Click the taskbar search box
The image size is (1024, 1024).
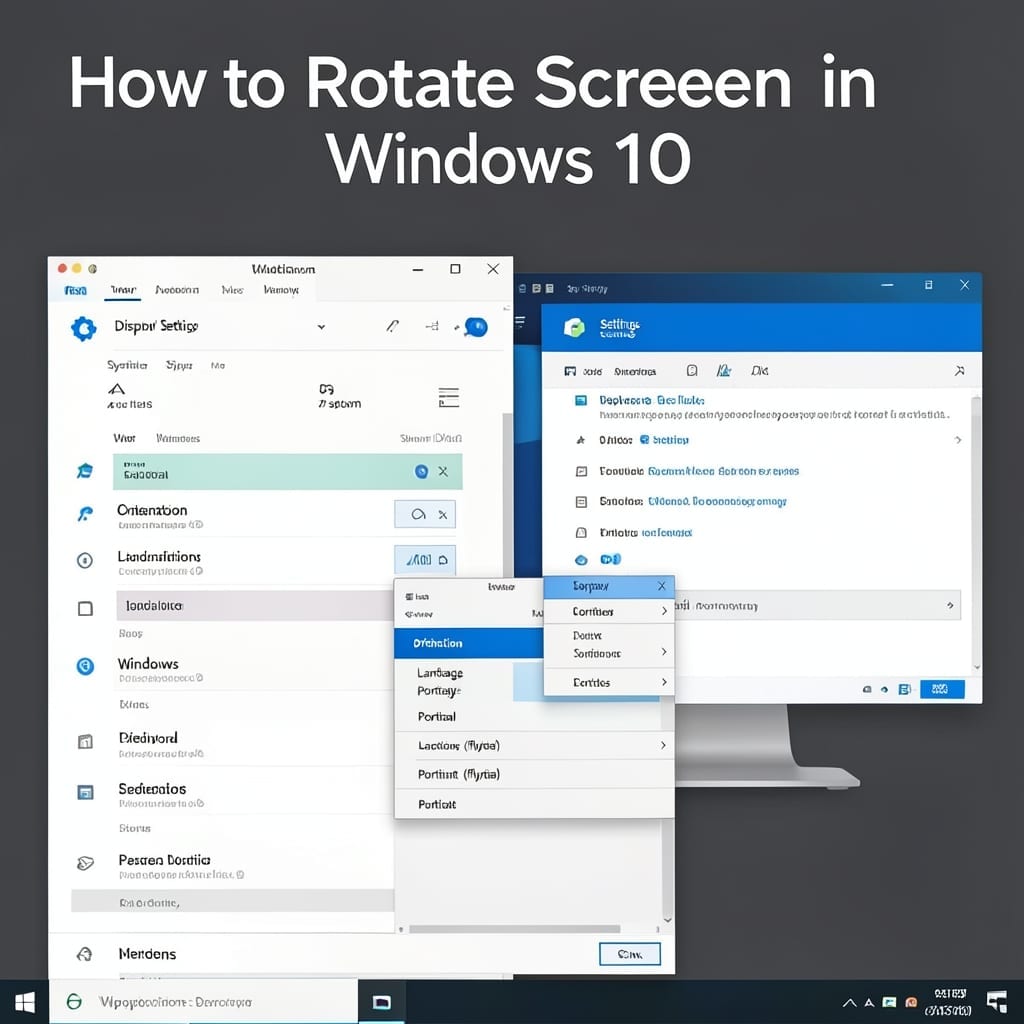(x=203, y=1001)
